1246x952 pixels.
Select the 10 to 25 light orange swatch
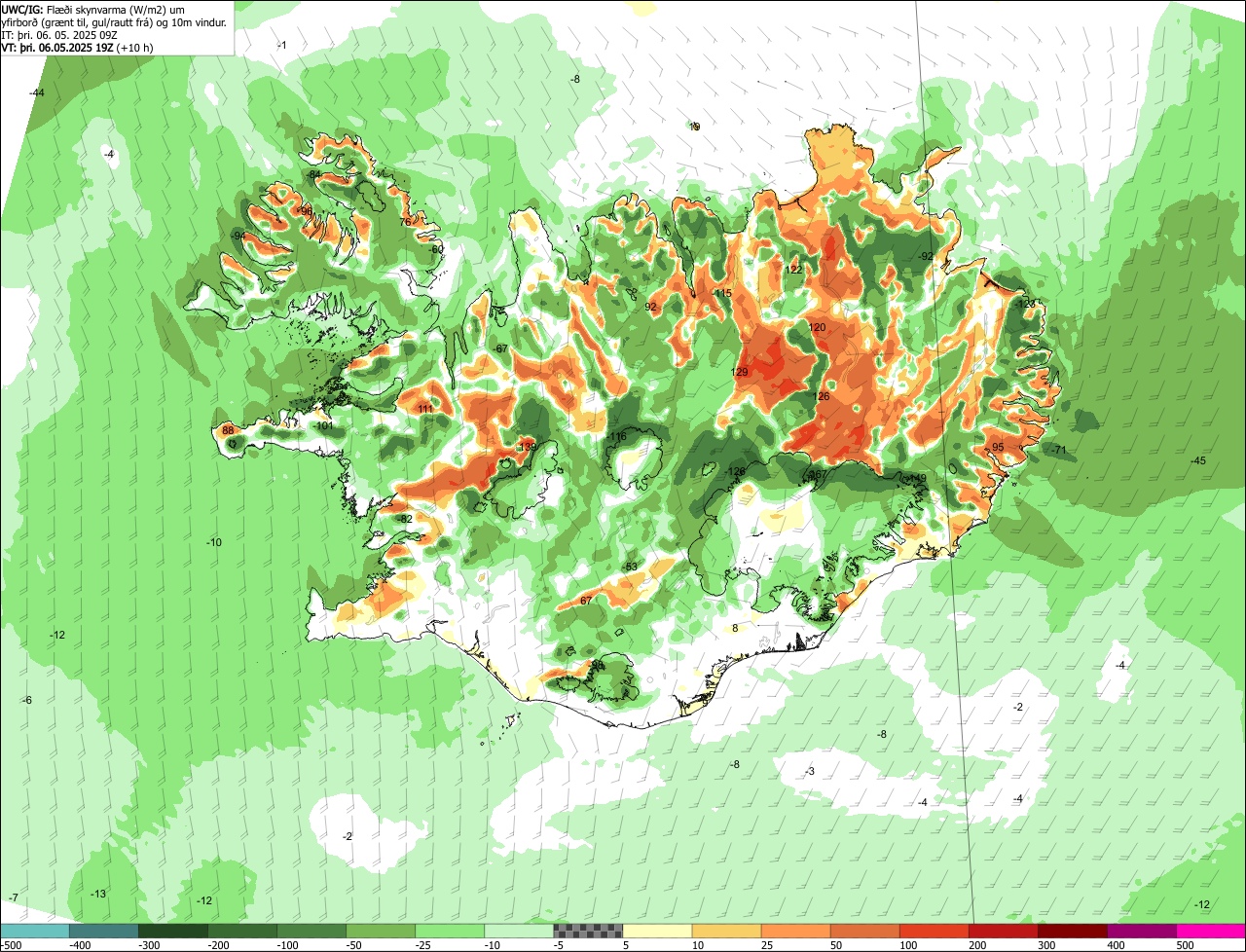click(x=726, y=932)
